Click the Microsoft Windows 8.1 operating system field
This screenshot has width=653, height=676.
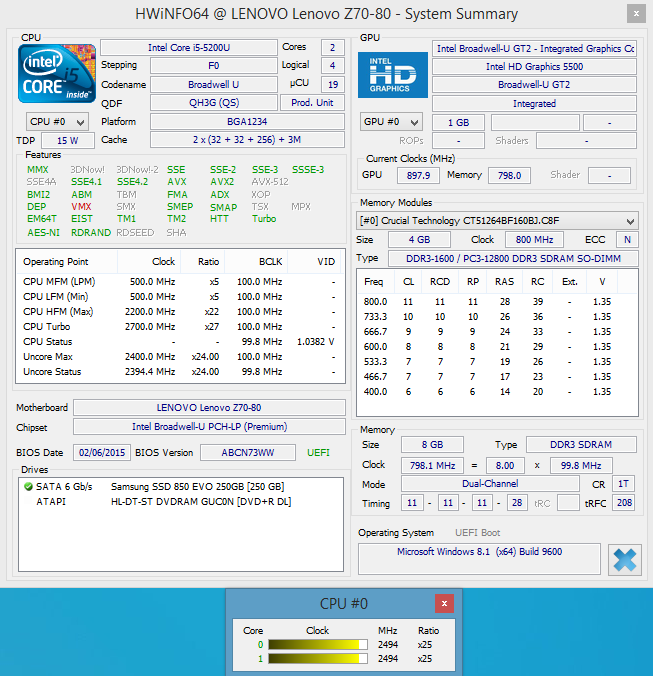coord(479,559)
